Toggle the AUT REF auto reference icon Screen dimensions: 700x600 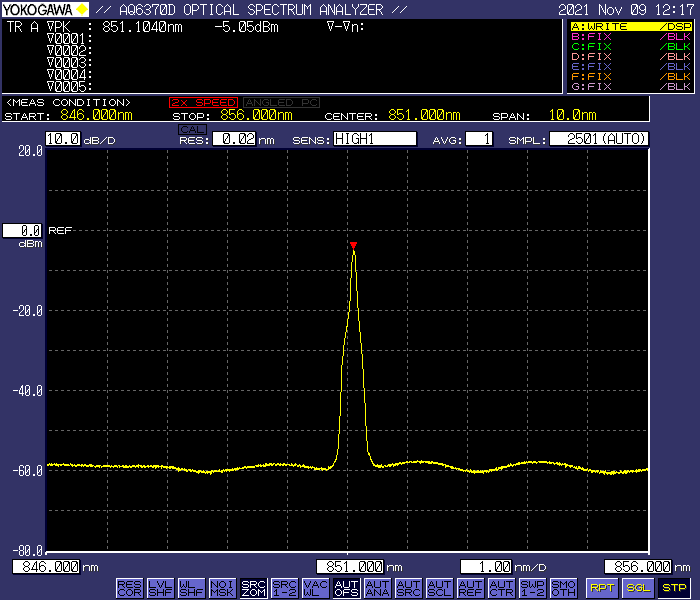[x=471, y=588]
